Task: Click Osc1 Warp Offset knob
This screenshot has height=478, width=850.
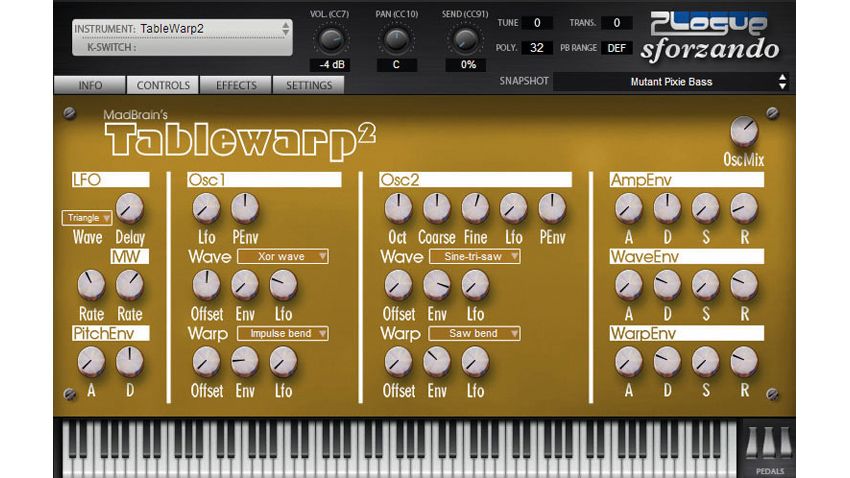Action: (207, 362)
